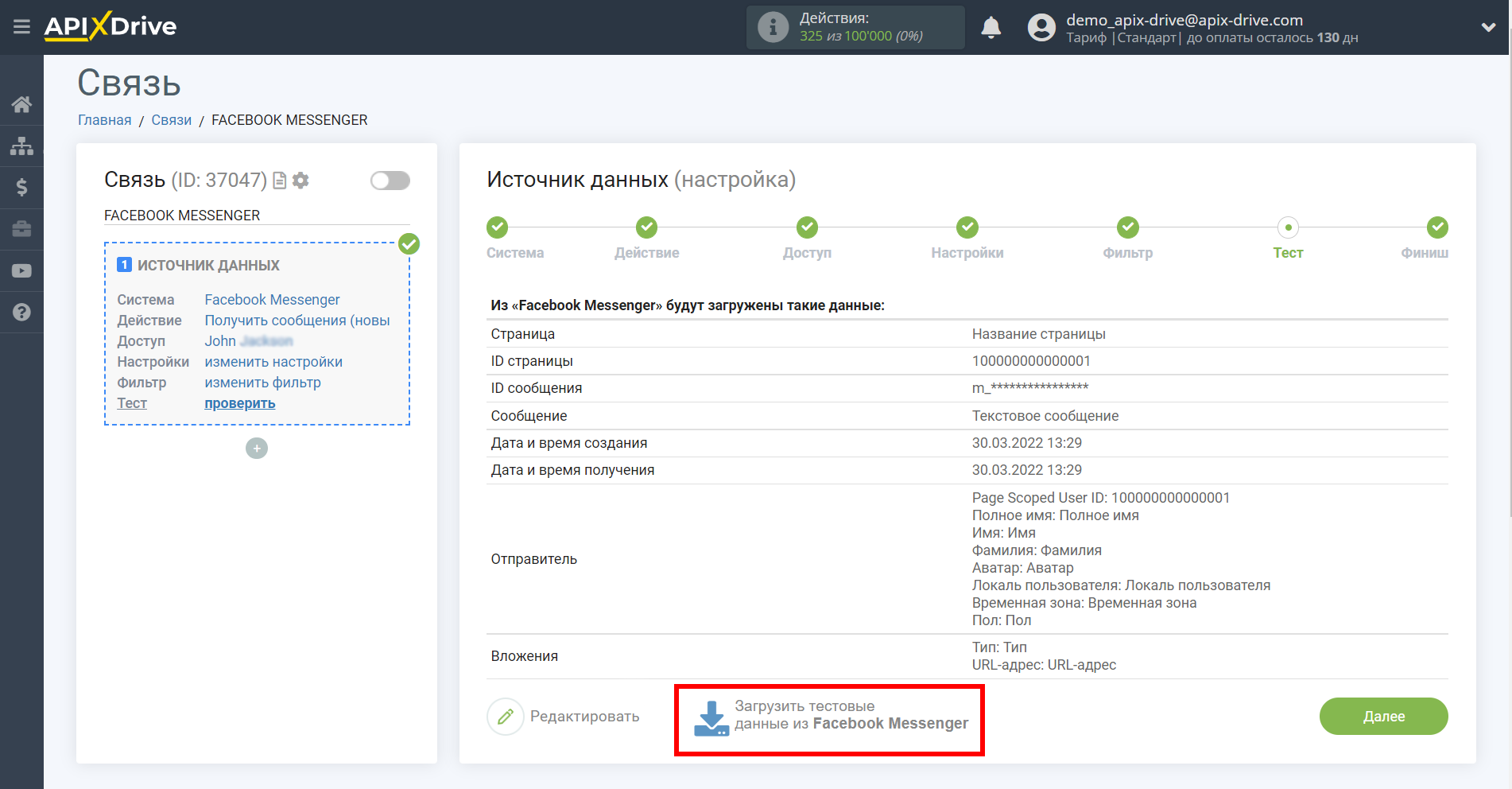1512x789 pixels.
Task: Click the Редактировать label
Action: pyautogui.click(x=584, y=717)
